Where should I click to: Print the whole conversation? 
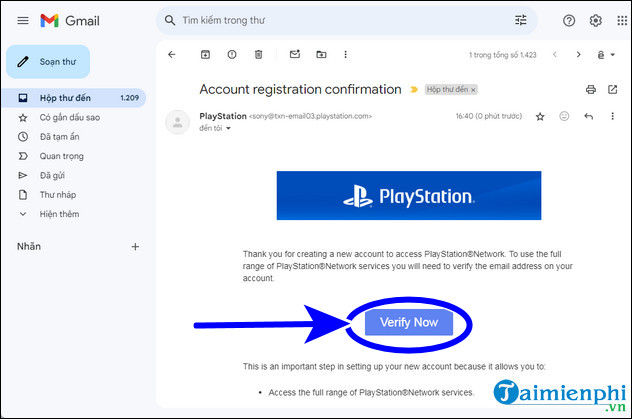pos(590,89)
